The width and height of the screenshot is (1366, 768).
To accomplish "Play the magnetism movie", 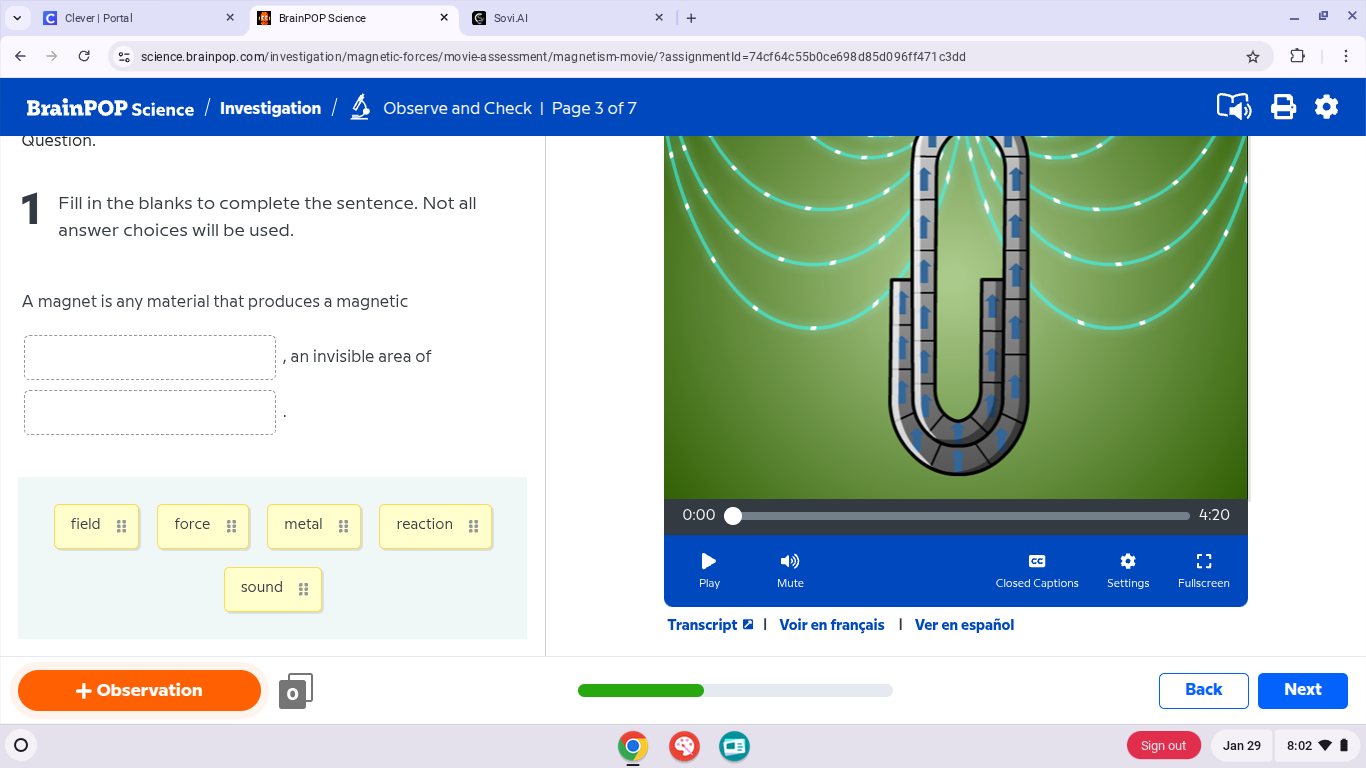I will pos(709,569).
